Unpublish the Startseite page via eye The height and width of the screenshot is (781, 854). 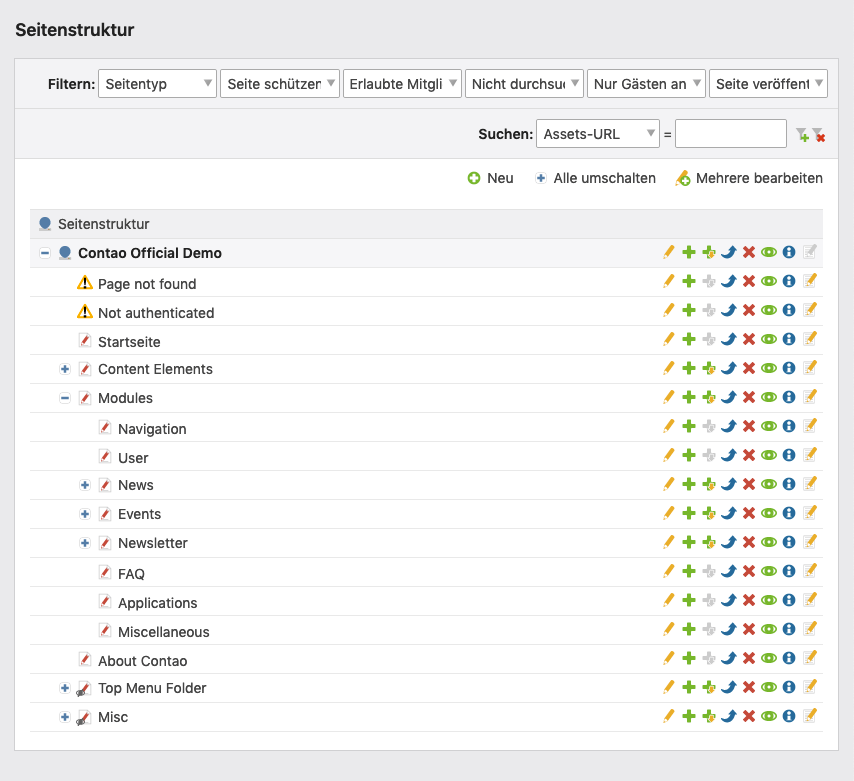pyautogui.click(x=769, y=339)
